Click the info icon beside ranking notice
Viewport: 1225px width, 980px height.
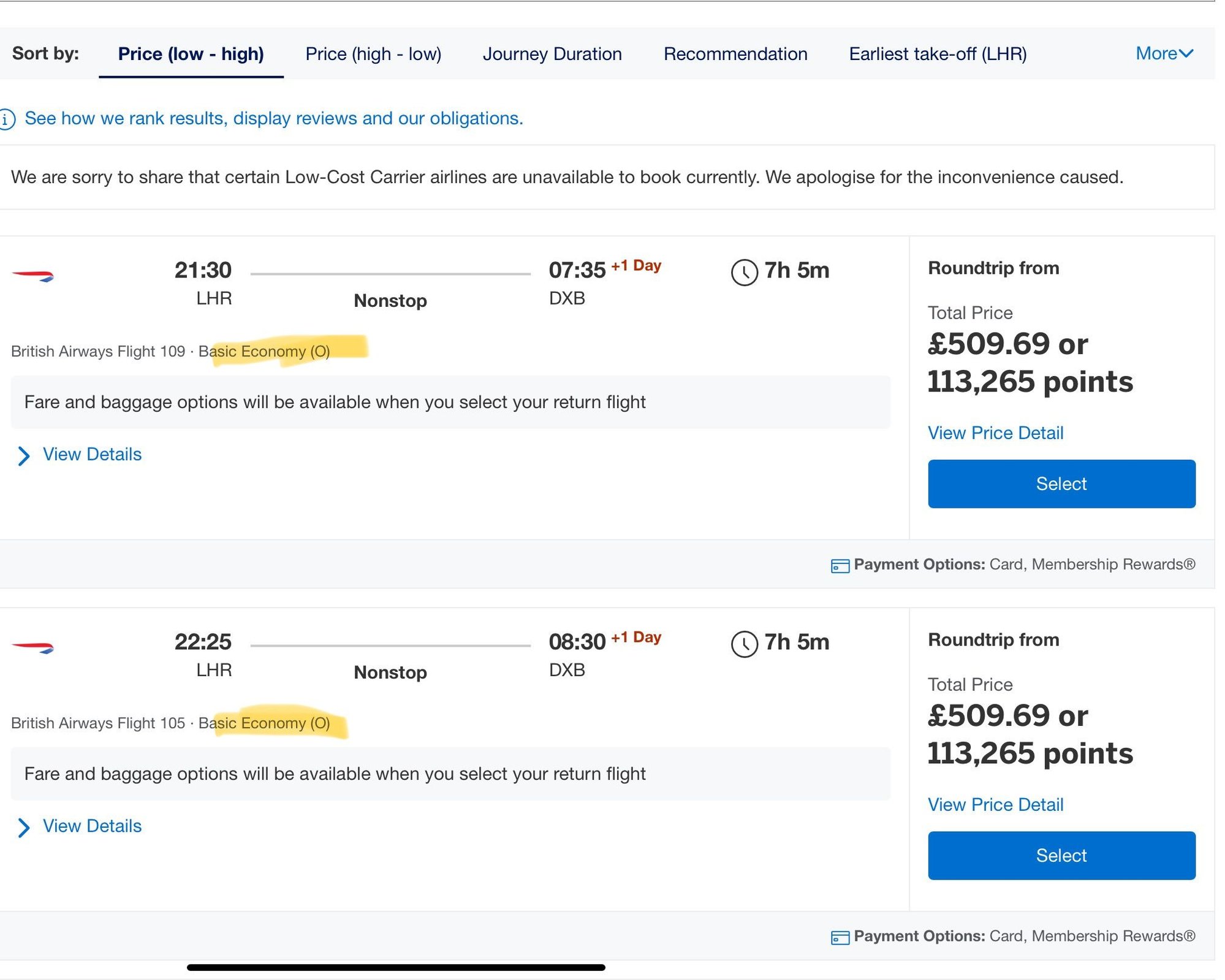7,119
